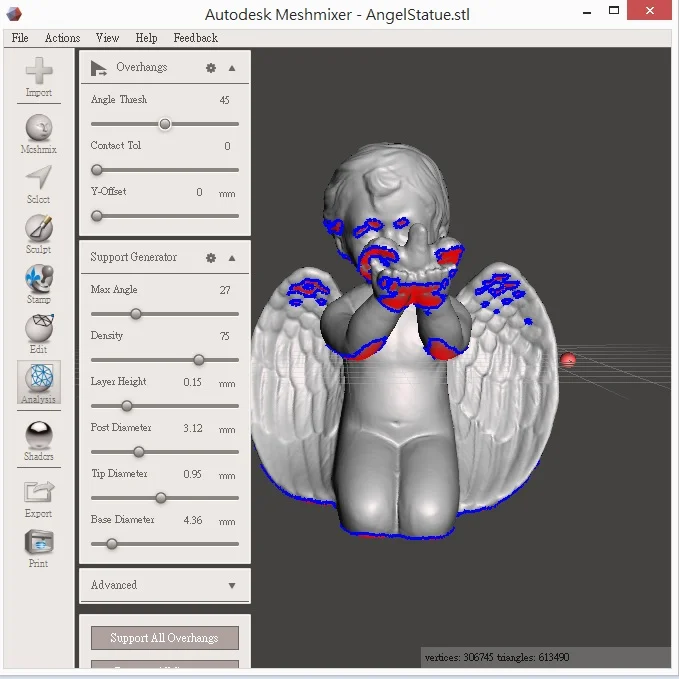Open Support Generator settings gear

click(x=211, y=258)
